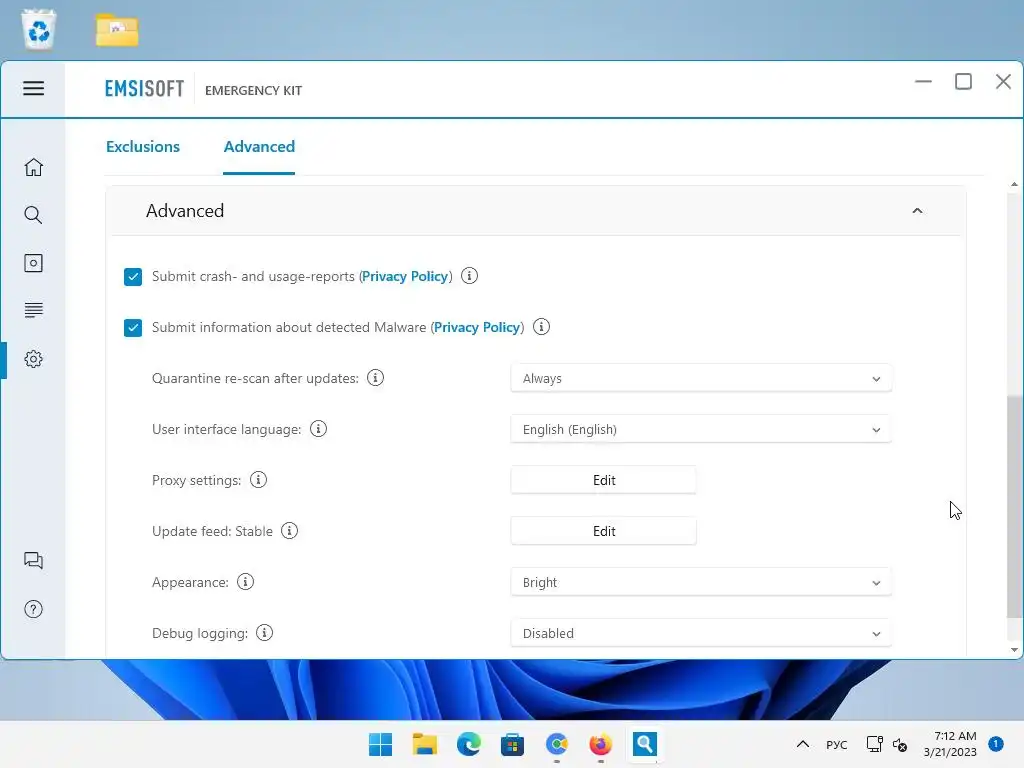Open the chat feedback icon in sidebar
1024x768 pixels.
coord(33,560)
